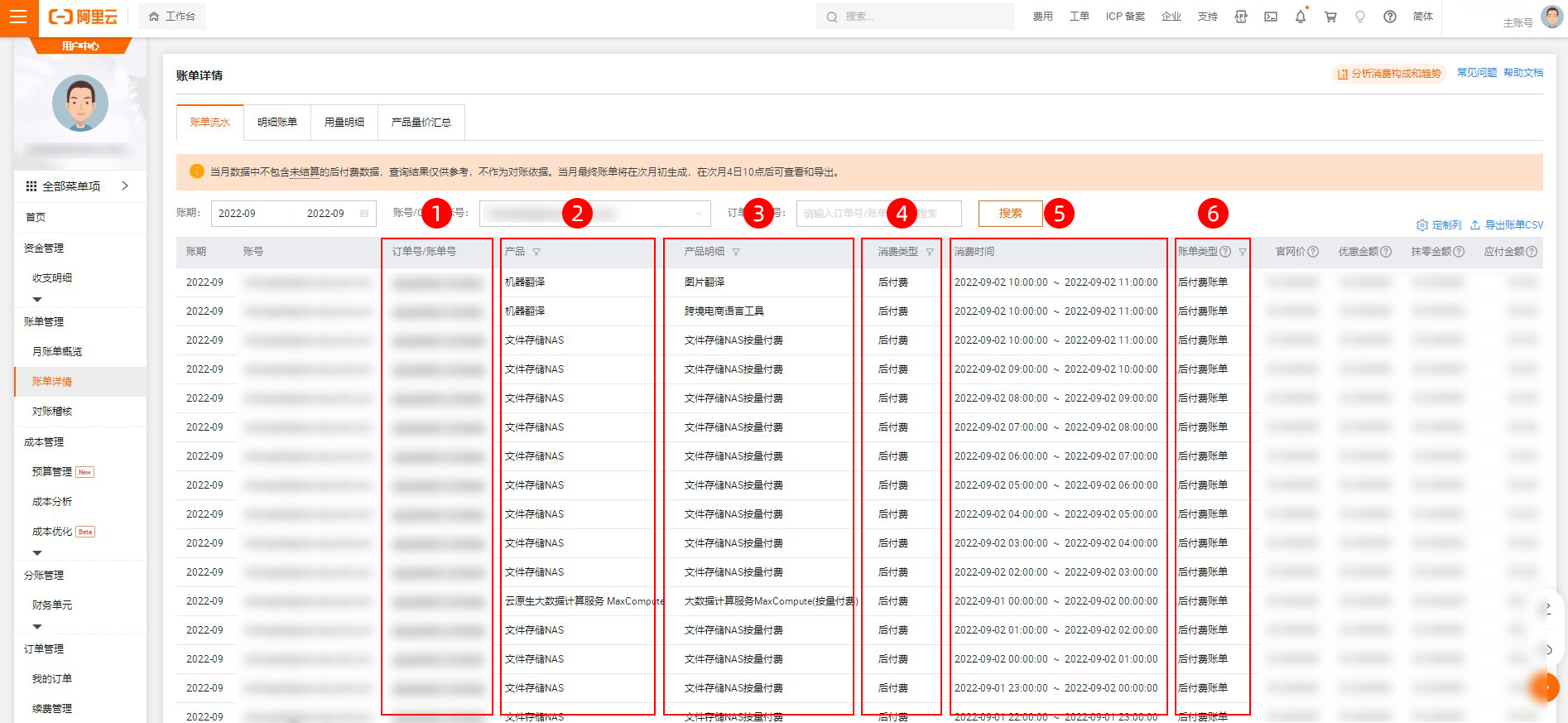Open 月账单概览 in sidebar

click(57, 352)
